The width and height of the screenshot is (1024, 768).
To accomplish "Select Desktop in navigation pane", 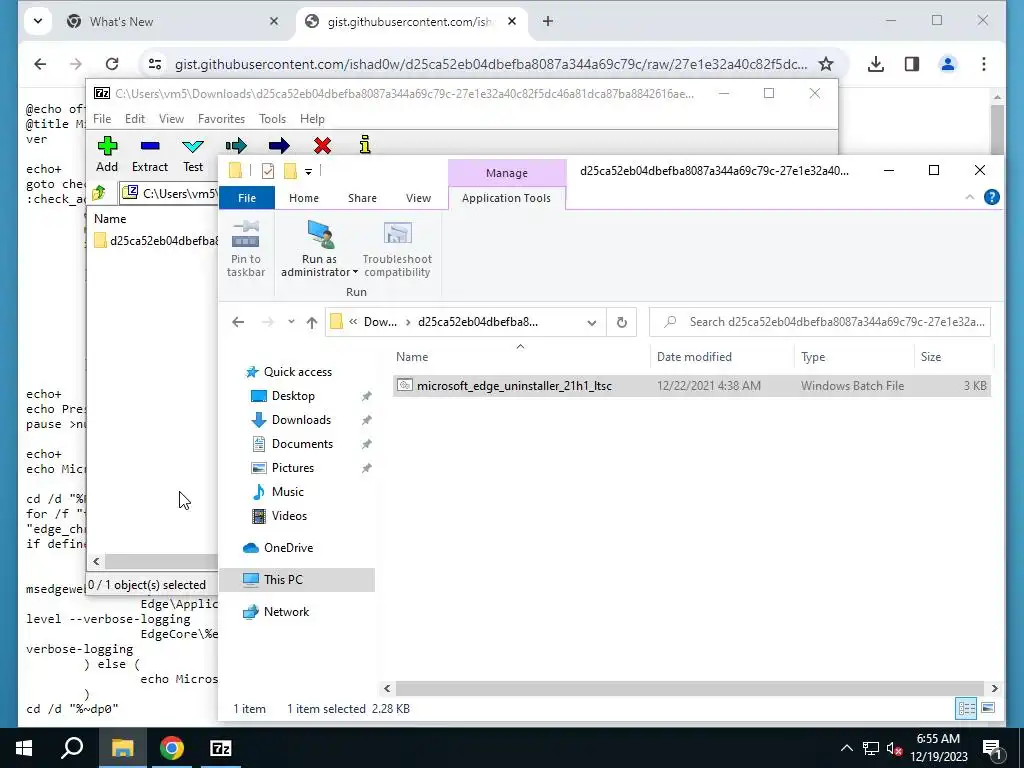I will tap(293, 396).
